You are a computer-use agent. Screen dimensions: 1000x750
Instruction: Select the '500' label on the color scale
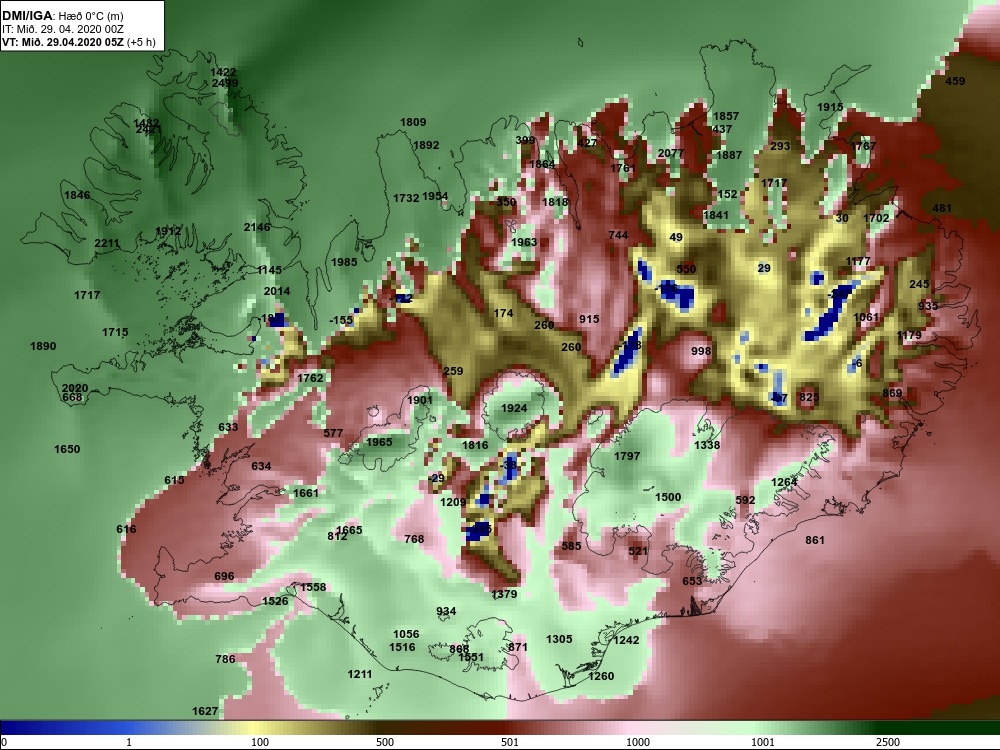click(385, 742)
